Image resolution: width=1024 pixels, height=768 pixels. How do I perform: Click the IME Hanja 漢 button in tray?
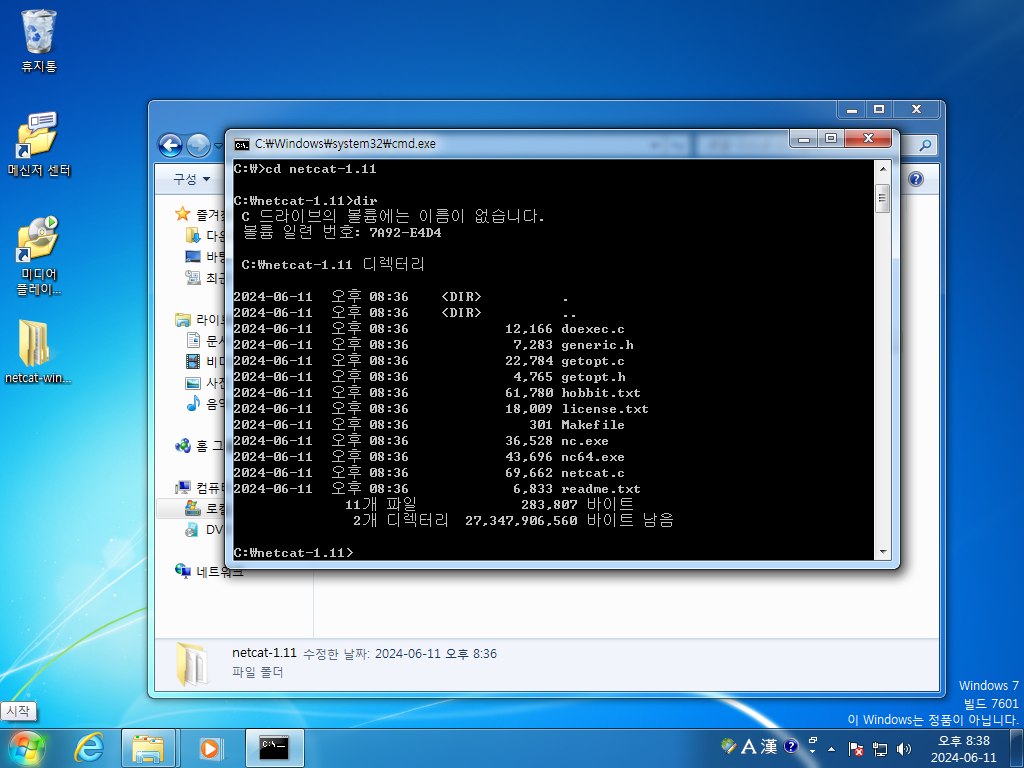769,746
